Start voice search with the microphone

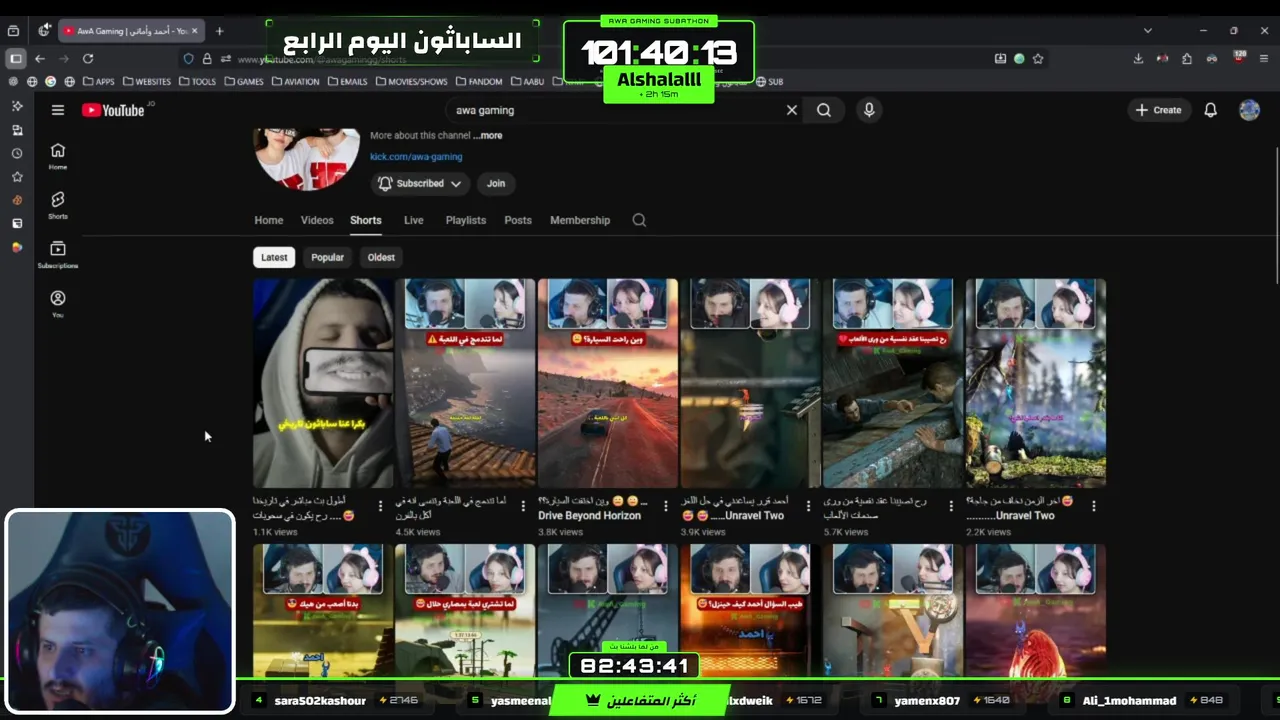click(x=869, y=110)
